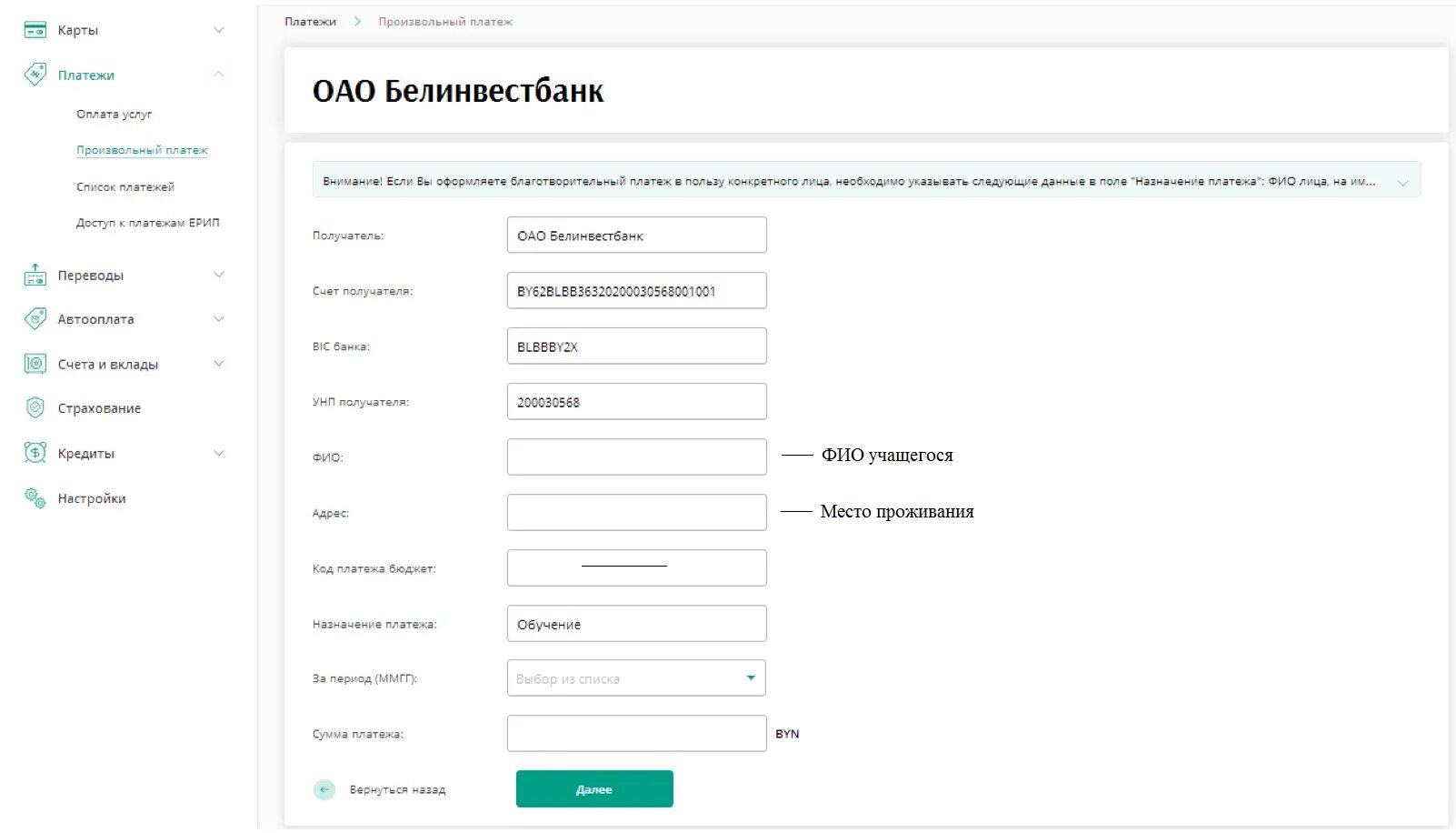The width and height of the screenshot is (1456, 833).
Task: Click the Код платежа бюджет field
Action: (x=636, y=568)
